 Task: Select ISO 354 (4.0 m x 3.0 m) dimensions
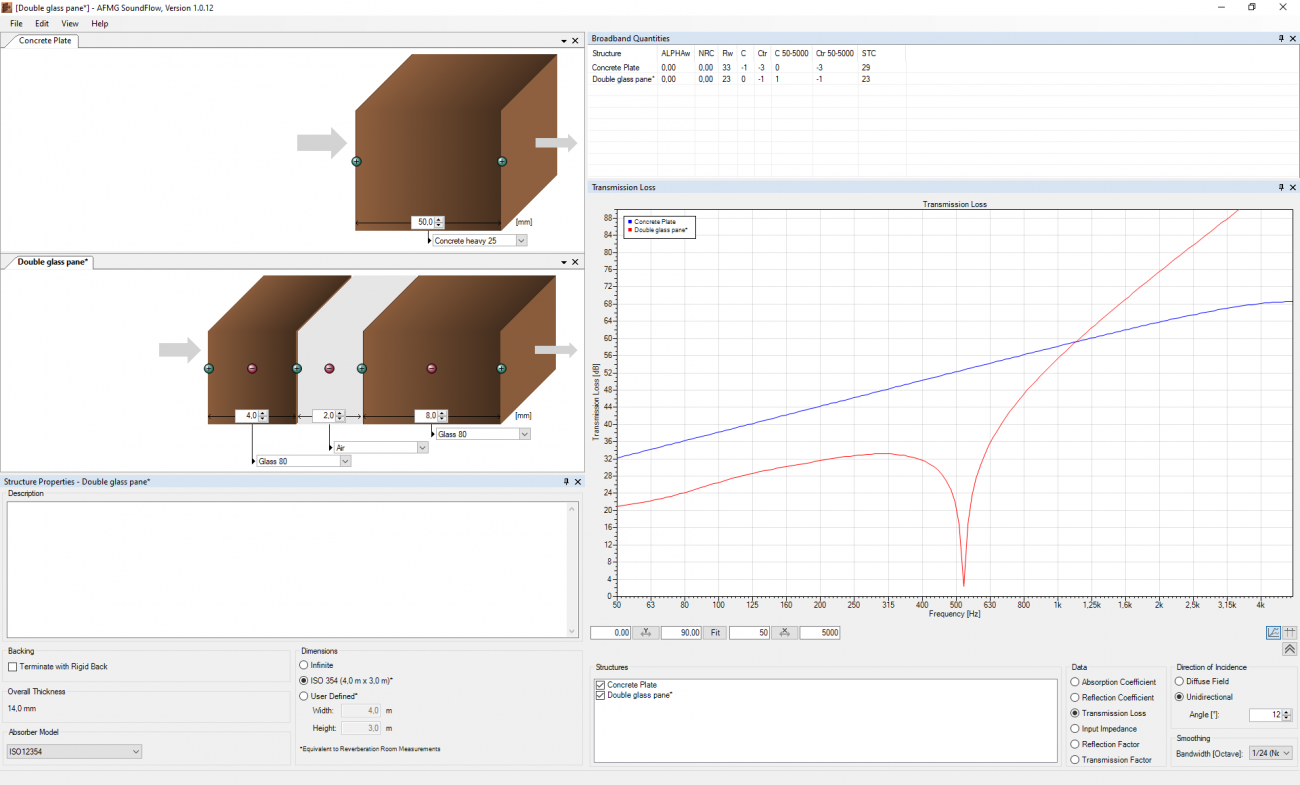click(x=304, y=680)
